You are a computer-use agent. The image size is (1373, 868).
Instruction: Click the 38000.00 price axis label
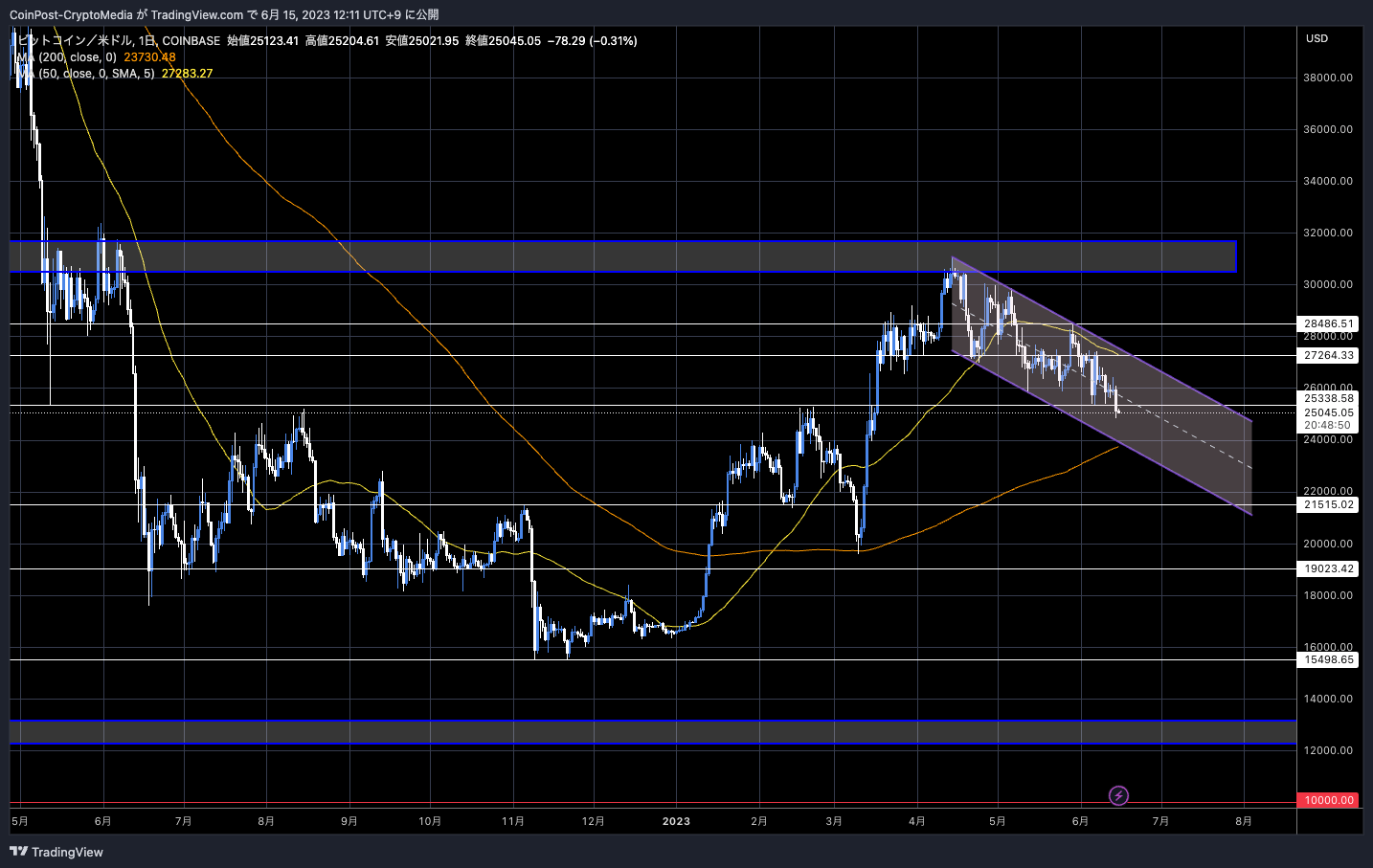(x=1329, y=78)
